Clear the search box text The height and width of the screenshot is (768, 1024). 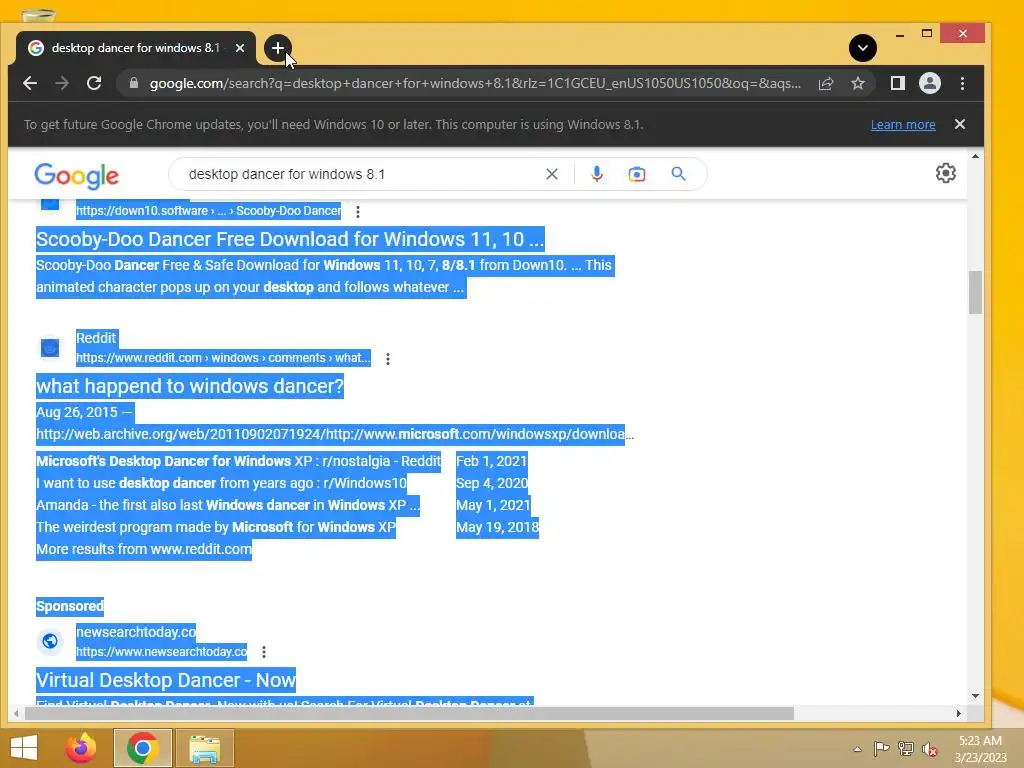coord(552,174)
